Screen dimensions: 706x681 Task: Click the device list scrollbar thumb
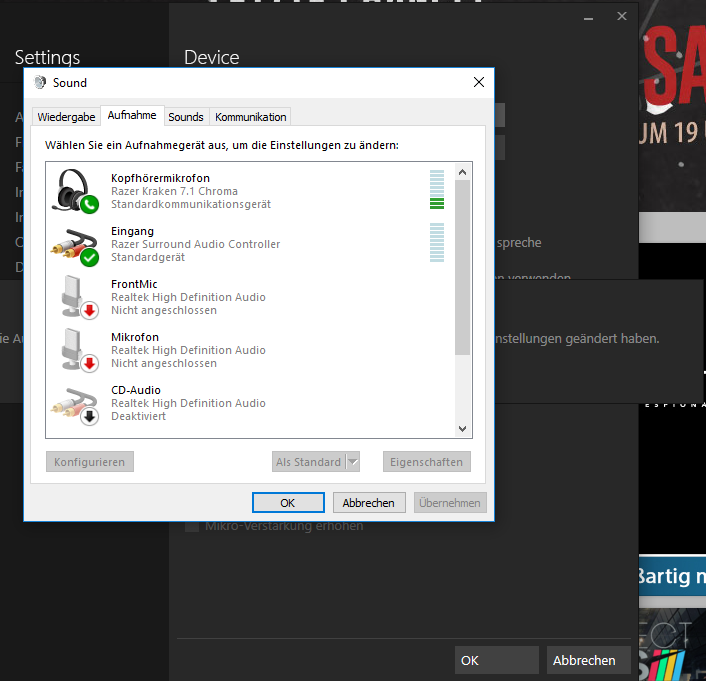click(x=462, y=268)
